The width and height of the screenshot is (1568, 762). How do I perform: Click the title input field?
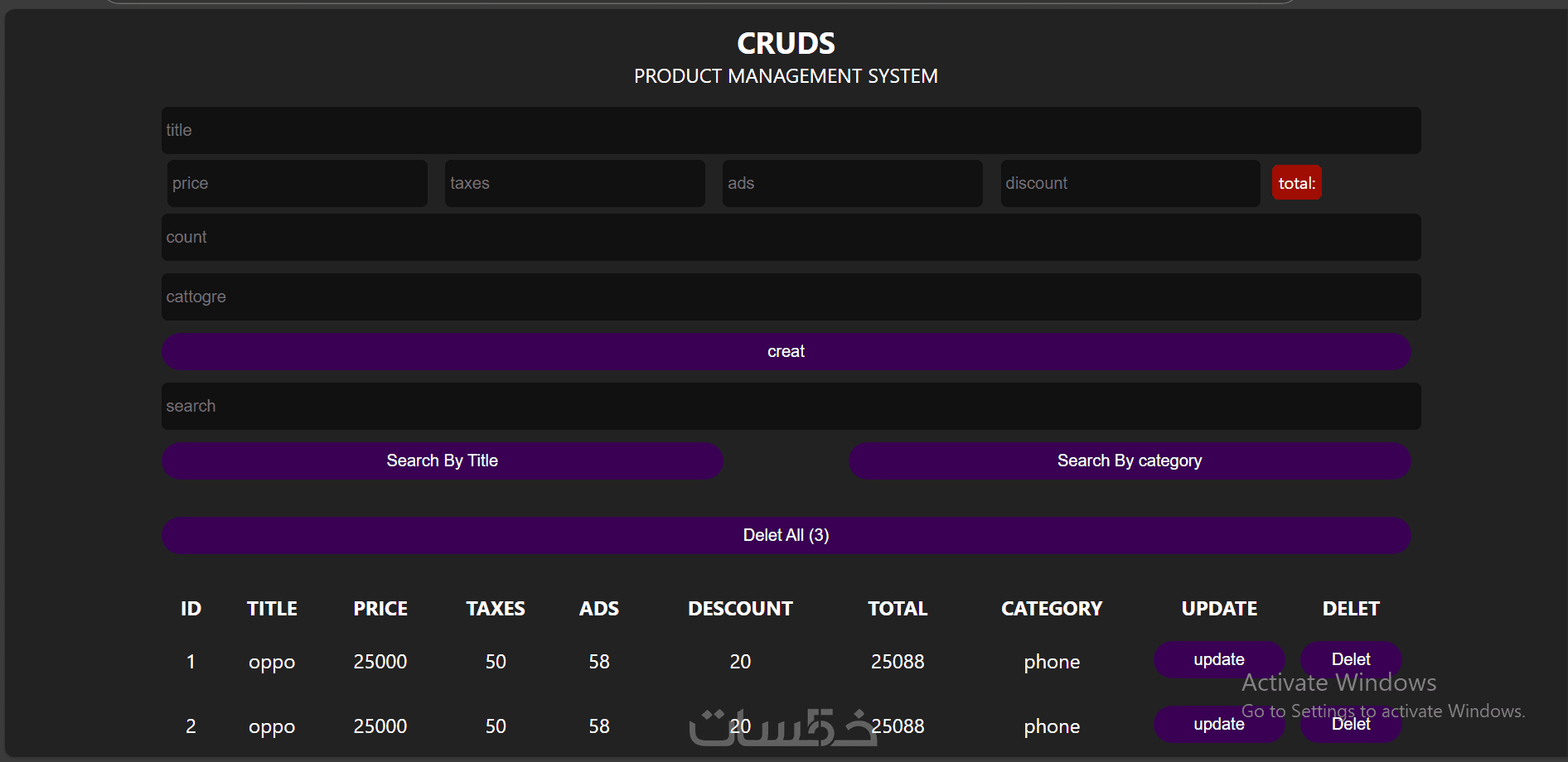[x=791, y=130]
